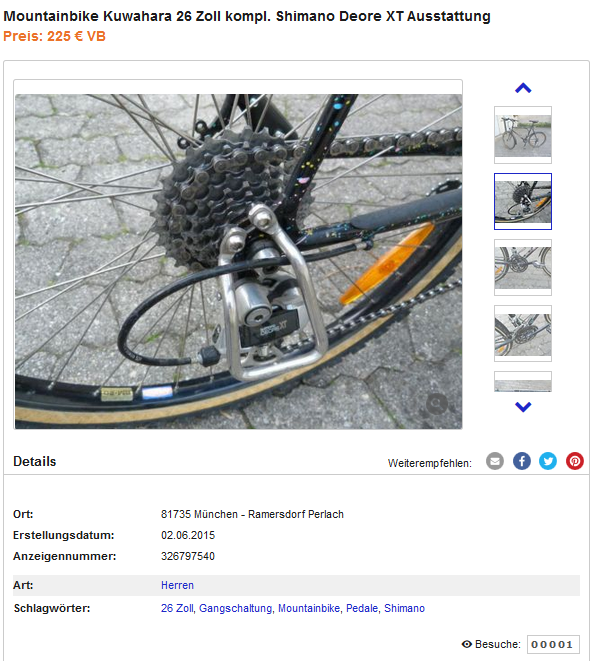Click the eye icon next to Besuche
Image resolution: width=590 pixels, height=661 pixels.
point(467,644)
